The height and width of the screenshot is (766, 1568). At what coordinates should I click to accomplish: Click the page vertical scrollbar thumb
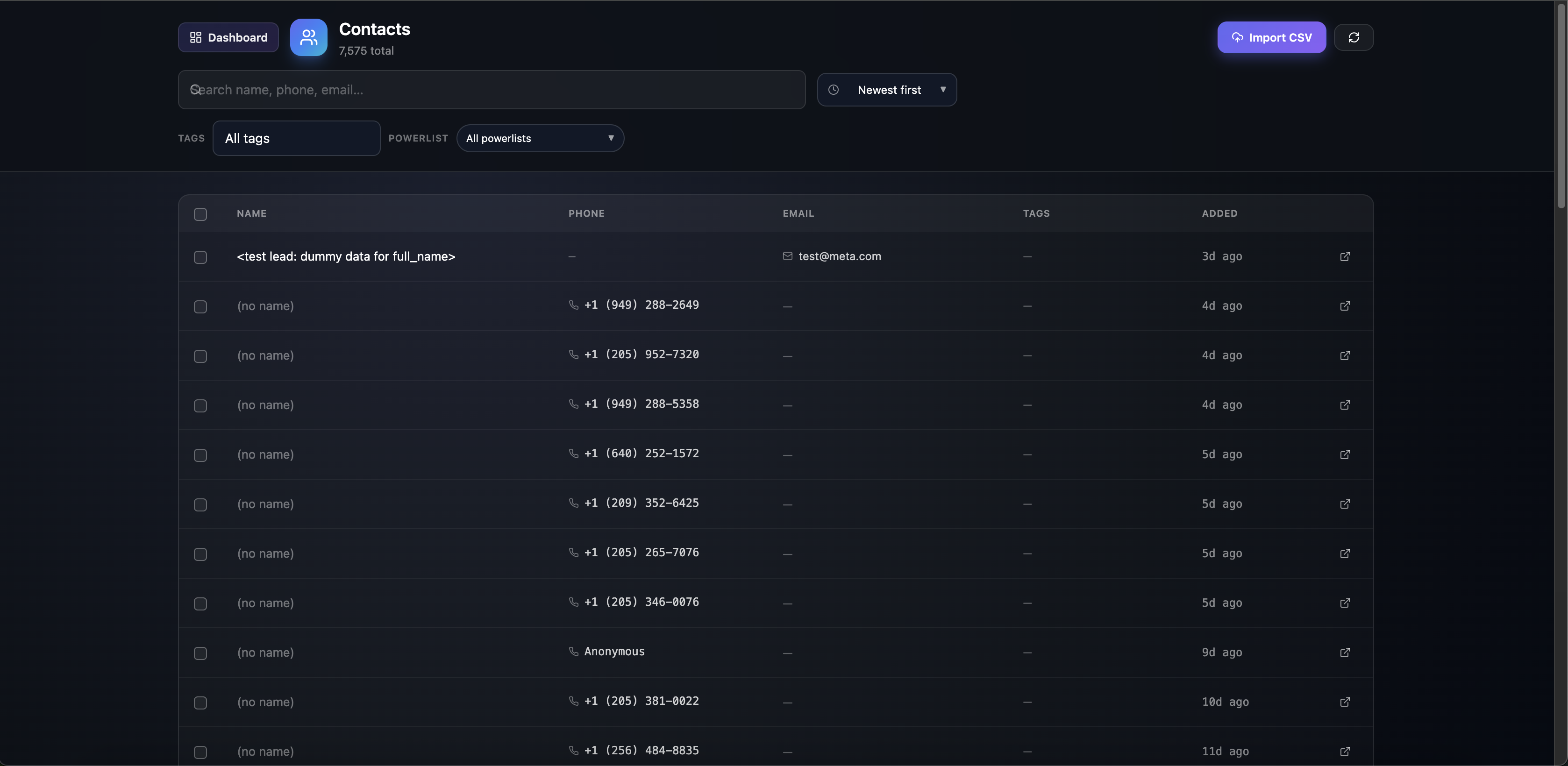(x=1561, y=106)
